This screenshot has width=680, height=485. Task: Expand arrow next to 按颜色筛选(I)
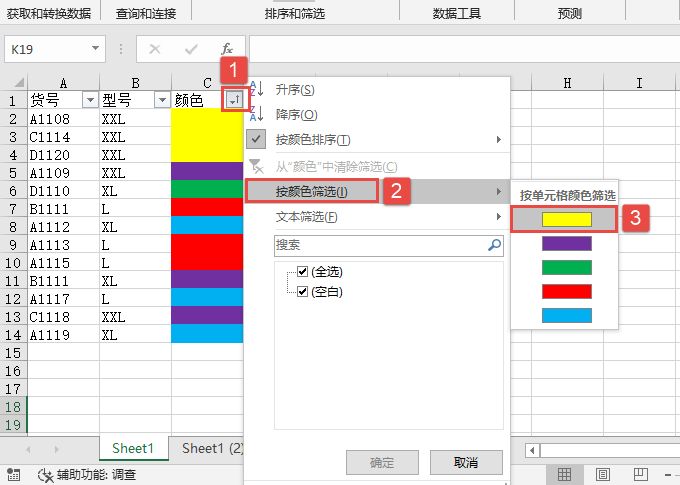click(499, 191)
